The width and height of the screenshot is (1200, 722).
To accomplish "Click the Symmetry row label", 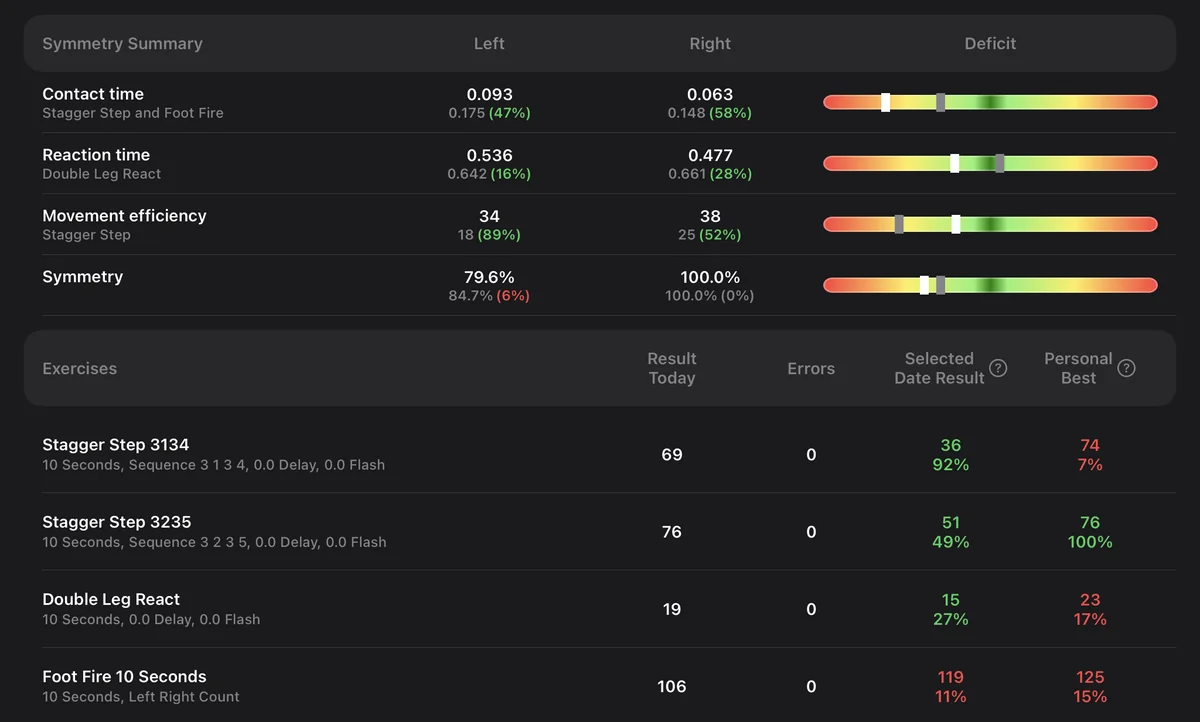I will (82, 277).
